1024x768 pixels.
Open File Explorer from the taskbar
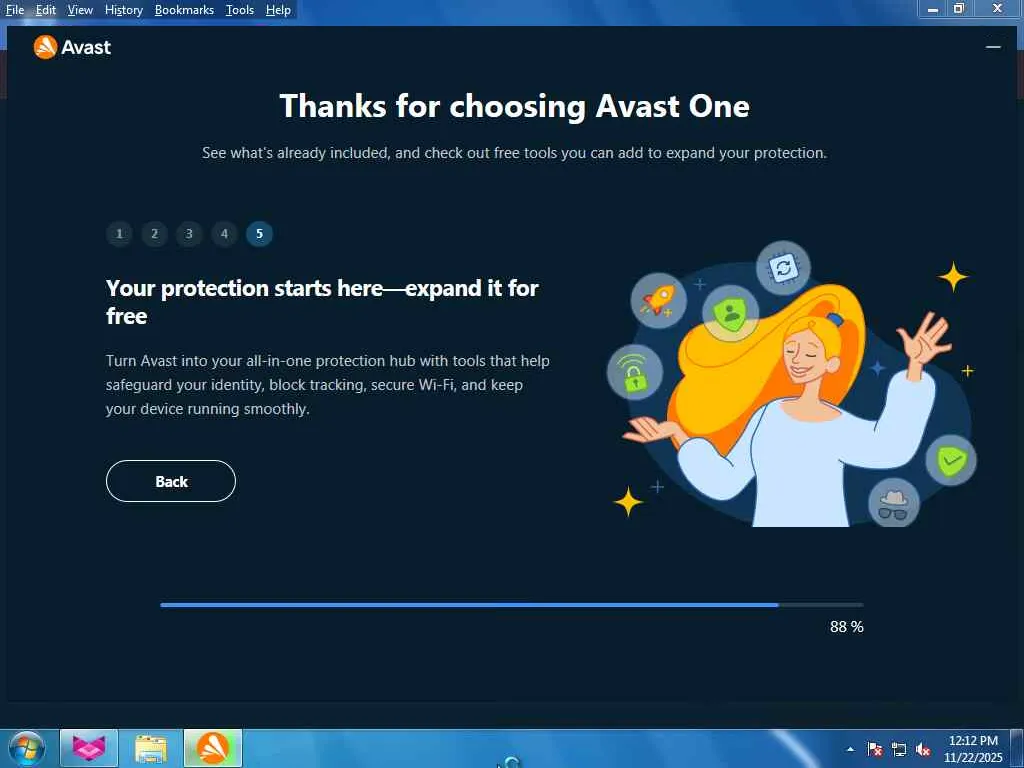point(151,748)
